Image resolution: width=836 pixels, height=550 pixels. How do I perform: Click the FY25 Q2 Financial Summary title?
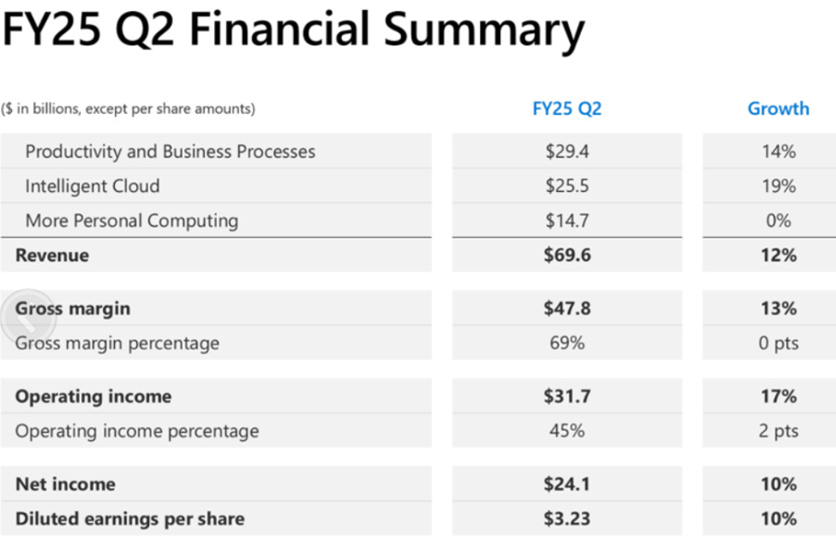pos(292,32)
